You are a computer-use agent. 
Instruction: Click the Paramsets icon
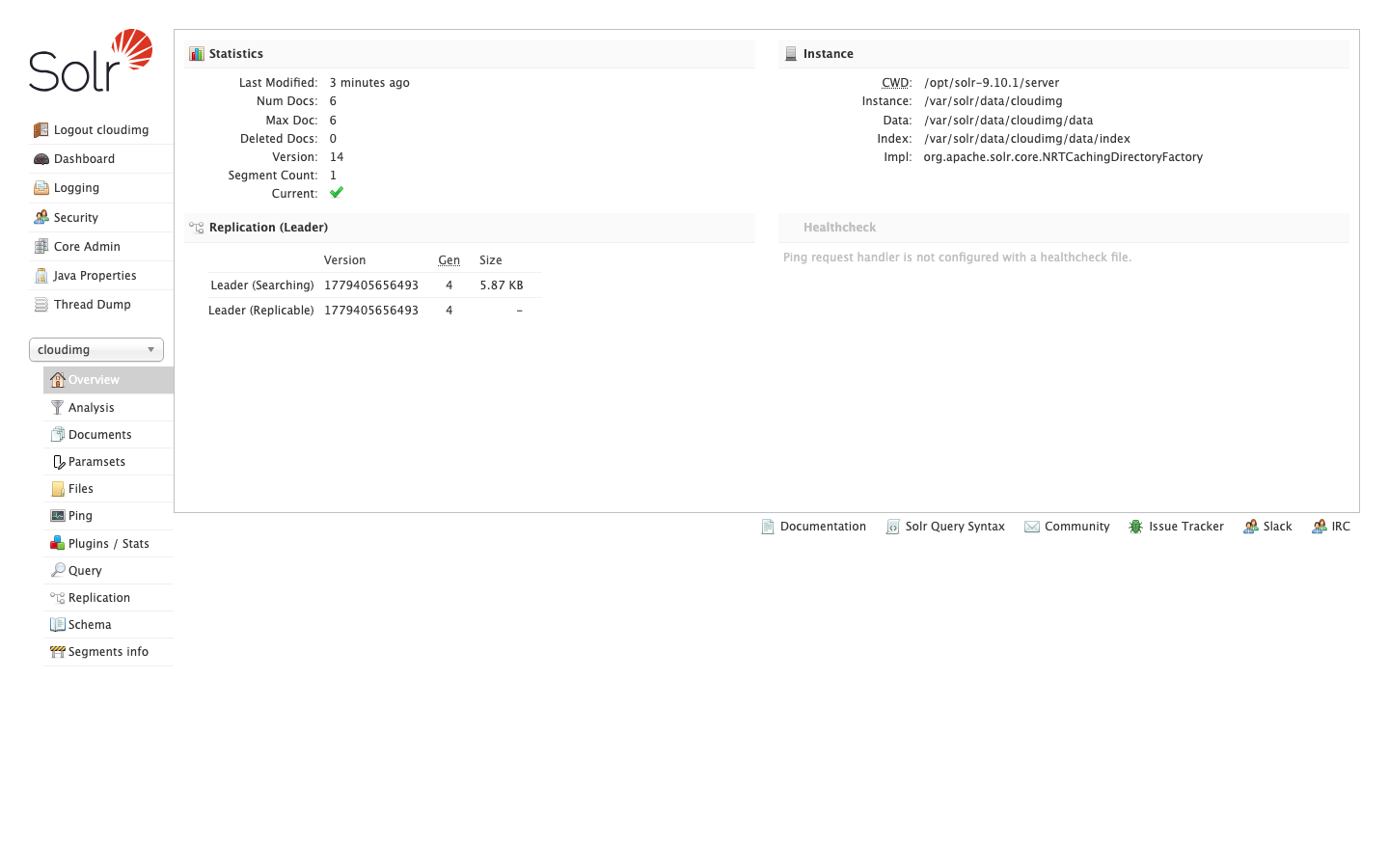point(58,462)
